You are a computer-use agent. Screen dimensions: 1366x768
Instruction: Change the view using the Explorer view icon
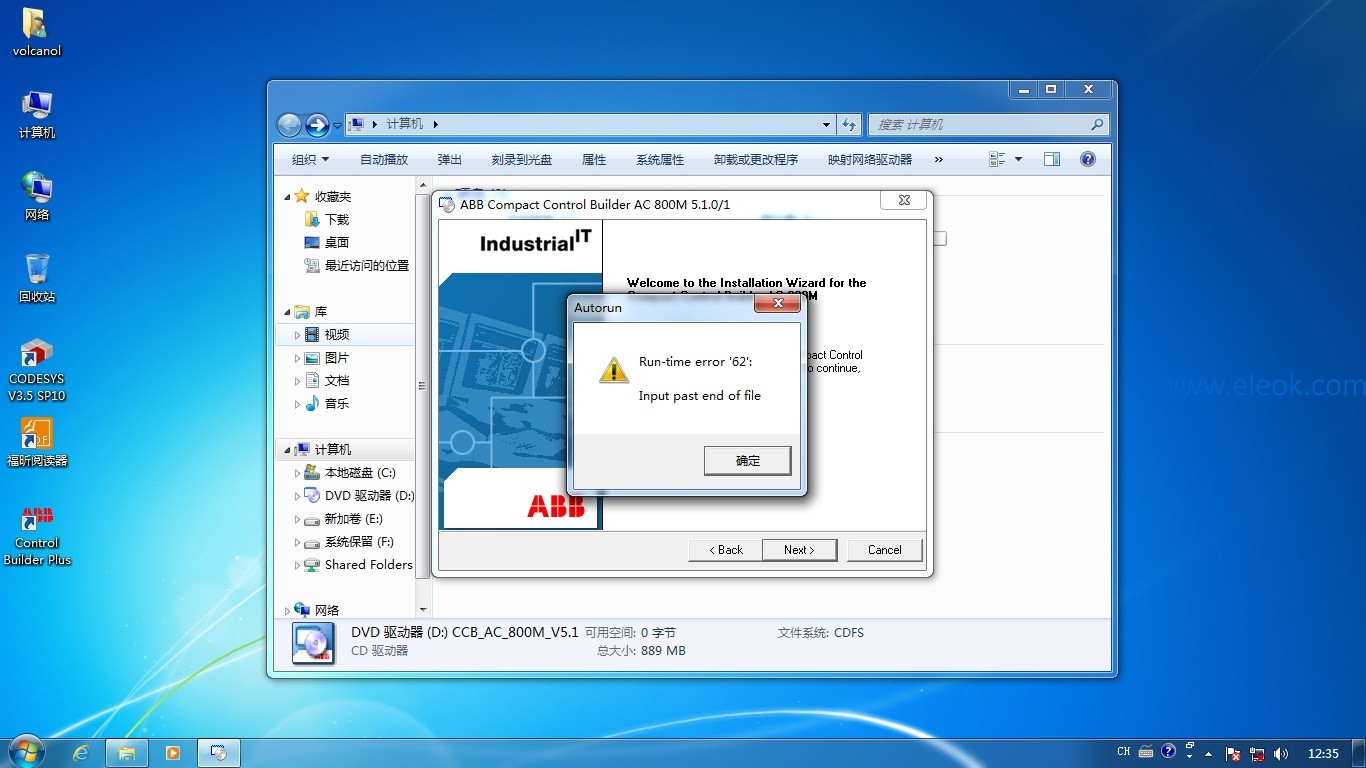(997, 159)
